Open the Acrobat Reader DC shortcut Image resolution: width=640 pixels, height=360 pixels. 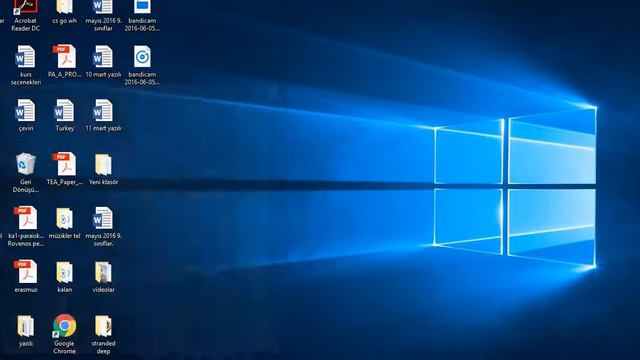(x=25, y=16)
